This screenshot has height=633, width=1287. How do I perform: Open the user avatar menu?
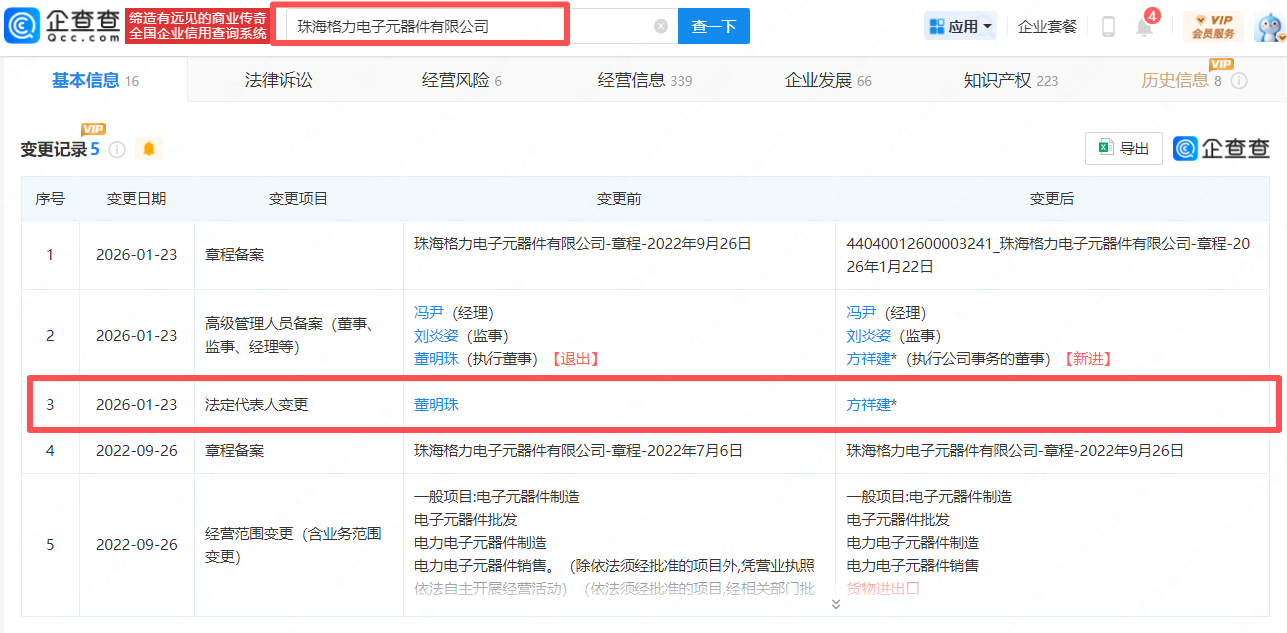coord(1268,27)
